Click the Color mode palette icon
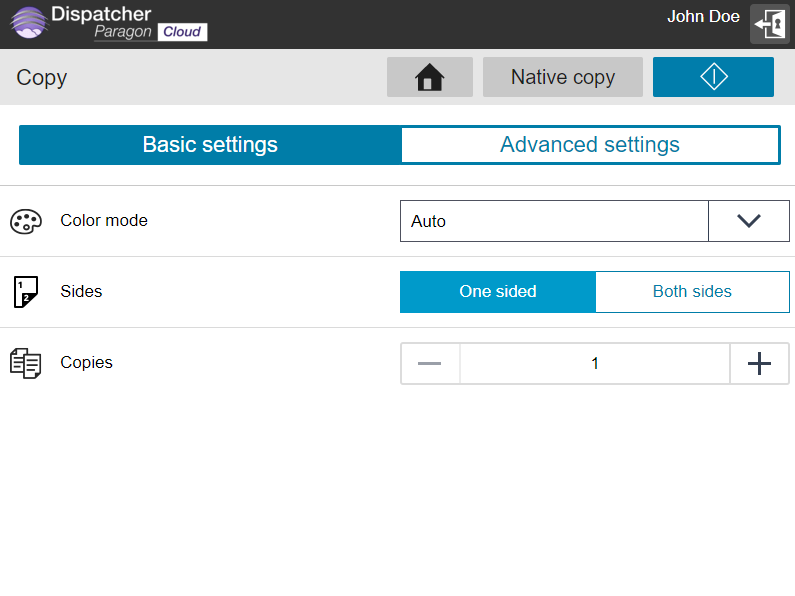This screenshot has width=795, height=596. click(26, 221)
